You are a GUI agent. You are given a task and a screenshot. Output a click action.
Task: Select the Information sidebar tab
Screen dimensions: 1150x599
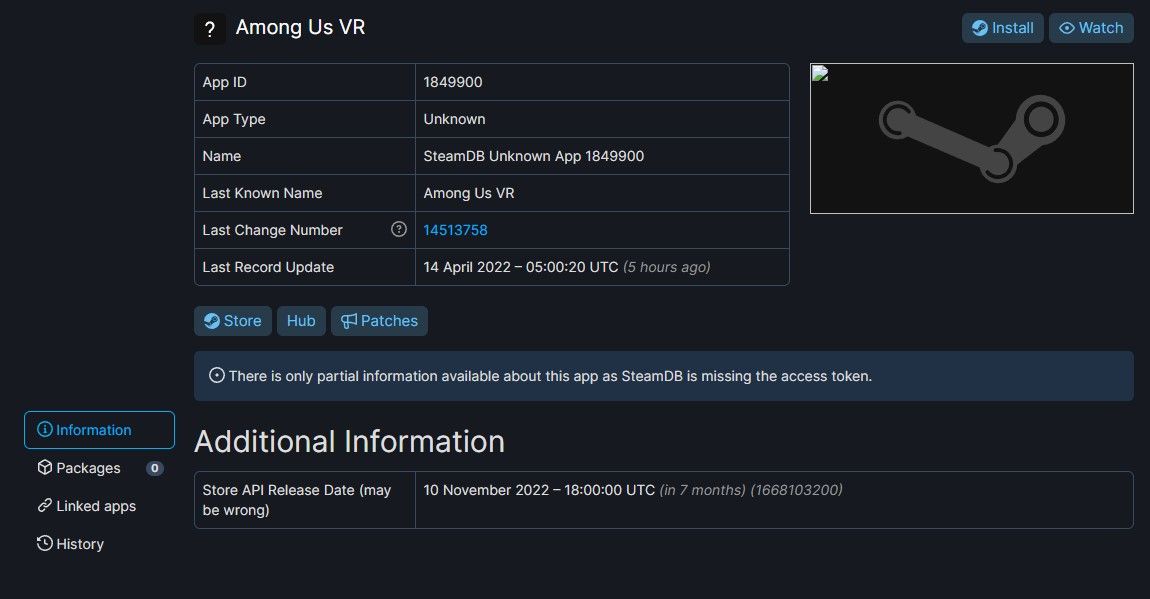[99, 430]
